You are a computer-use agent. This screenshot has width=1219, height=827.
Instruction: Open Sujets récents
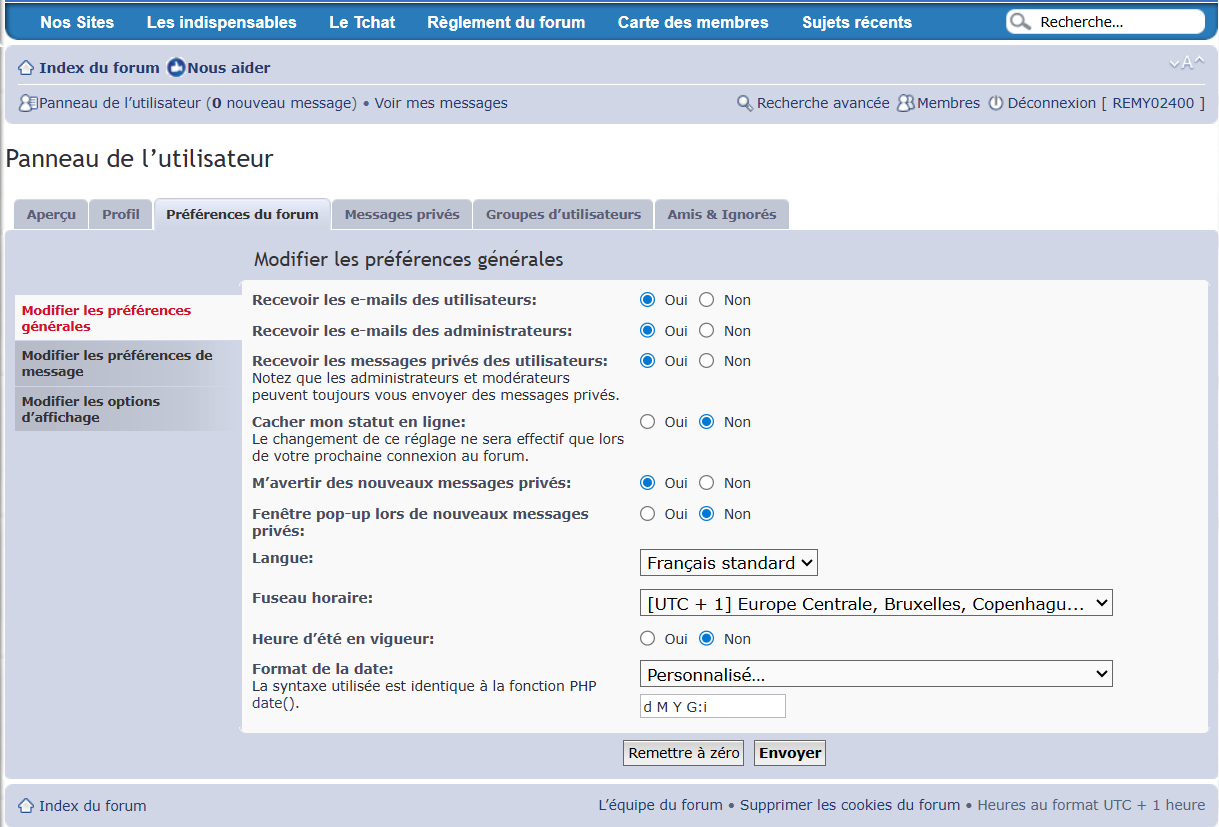(857, 22)
